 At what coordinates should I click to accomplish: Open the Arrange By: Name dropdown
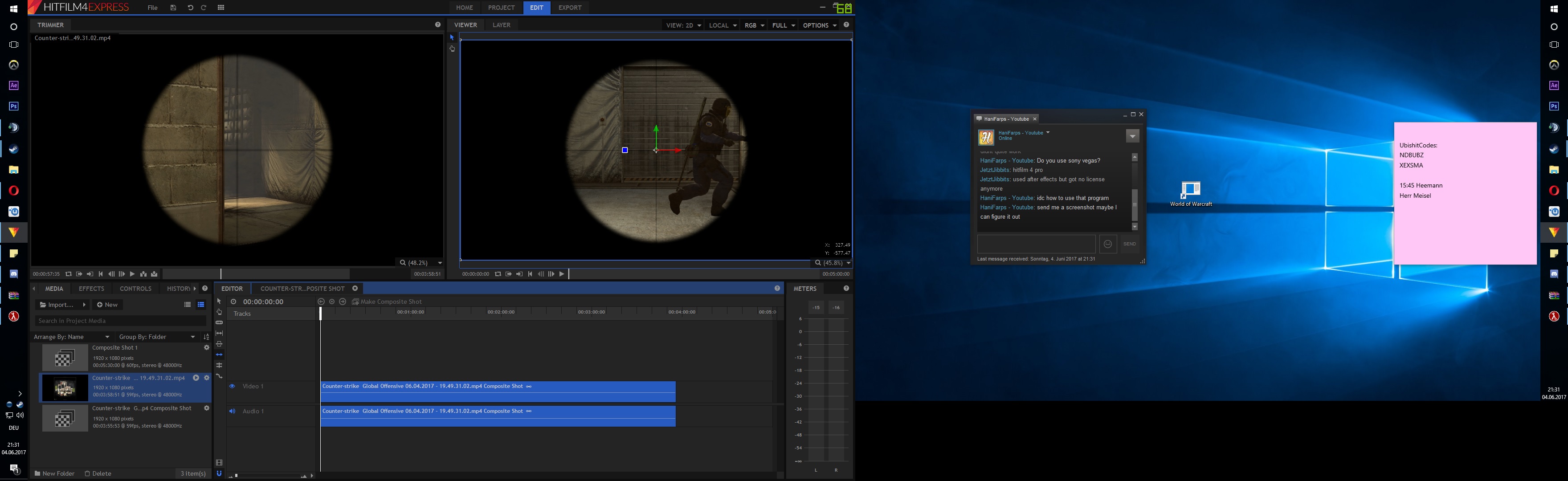tap(72, 337)
